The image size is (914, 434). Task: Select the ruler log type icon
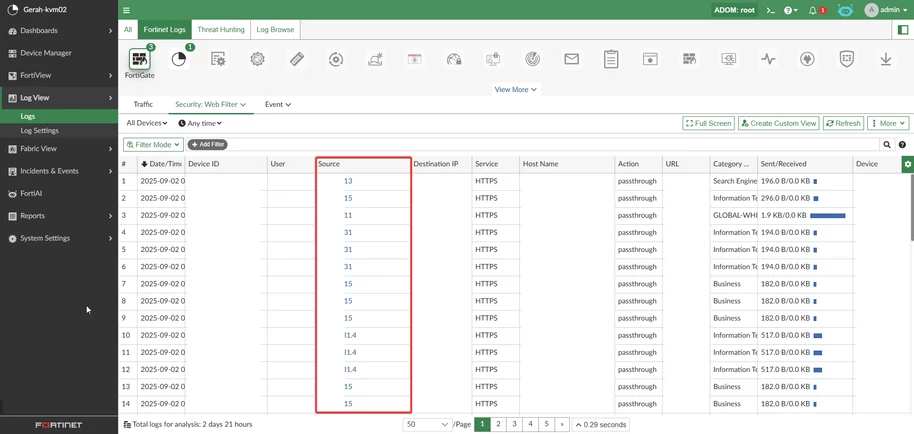coord(297,59)
